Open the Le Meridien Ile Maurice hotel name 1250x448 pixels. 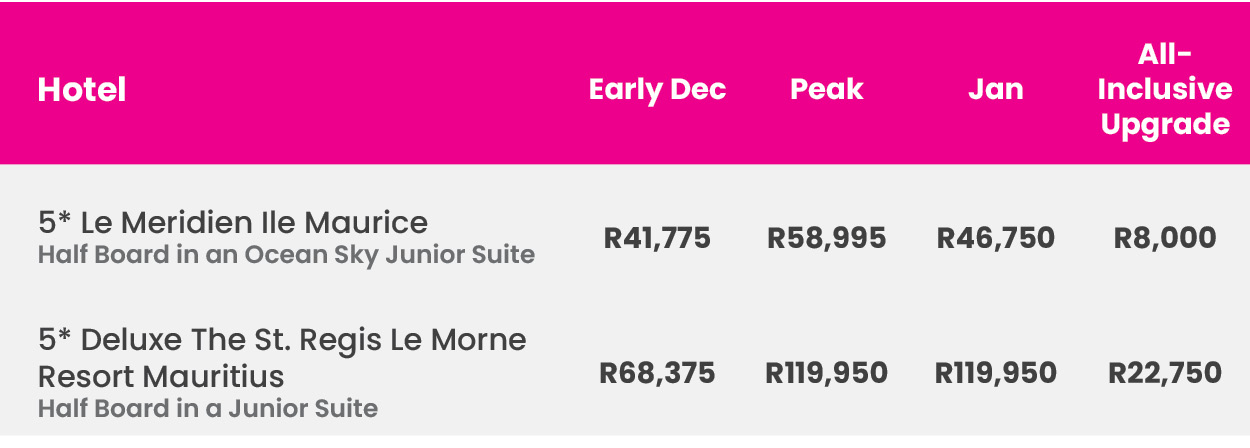[x=254, y=222]
